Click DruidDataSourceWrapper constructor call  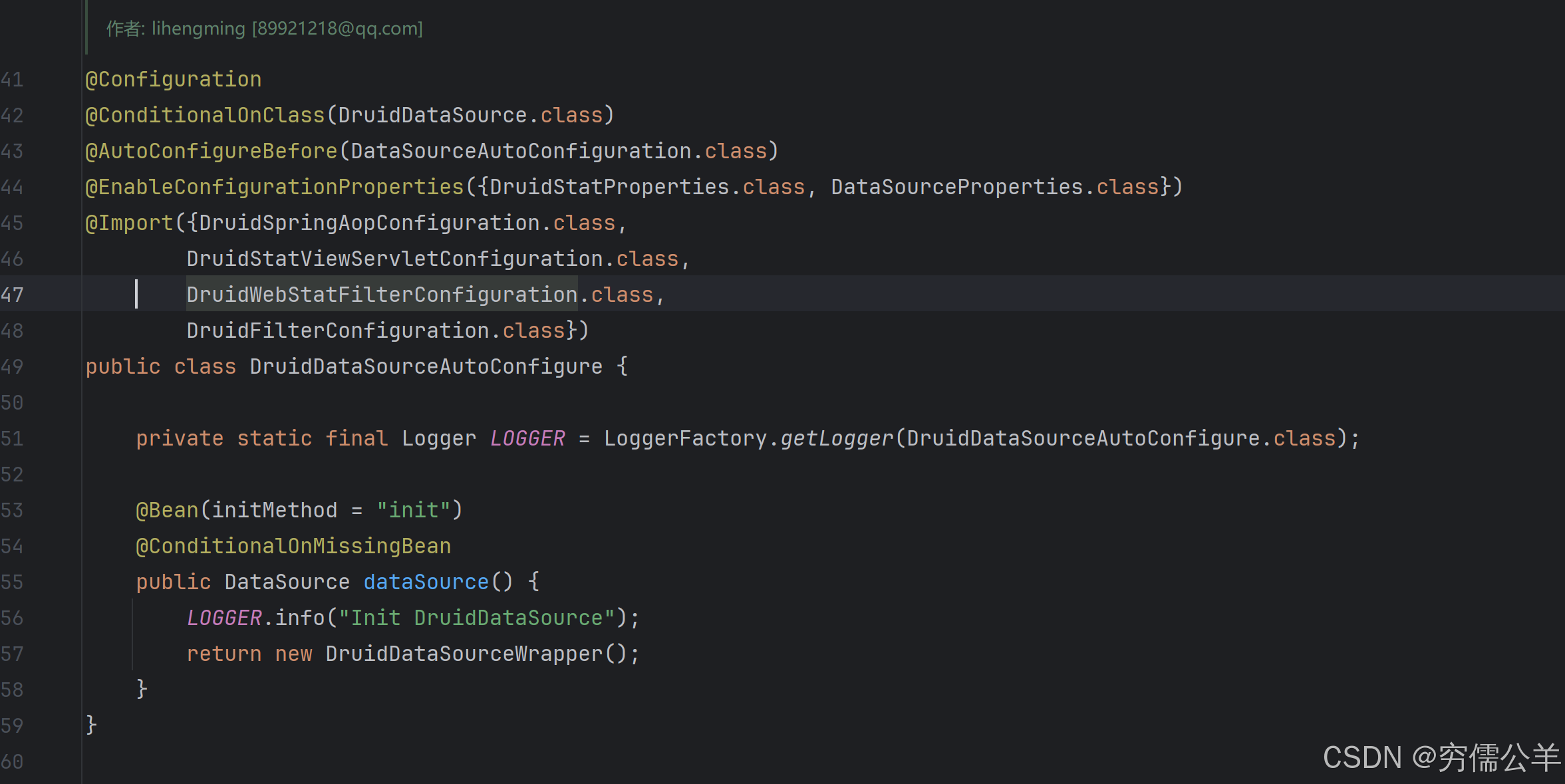pos(464,654)
